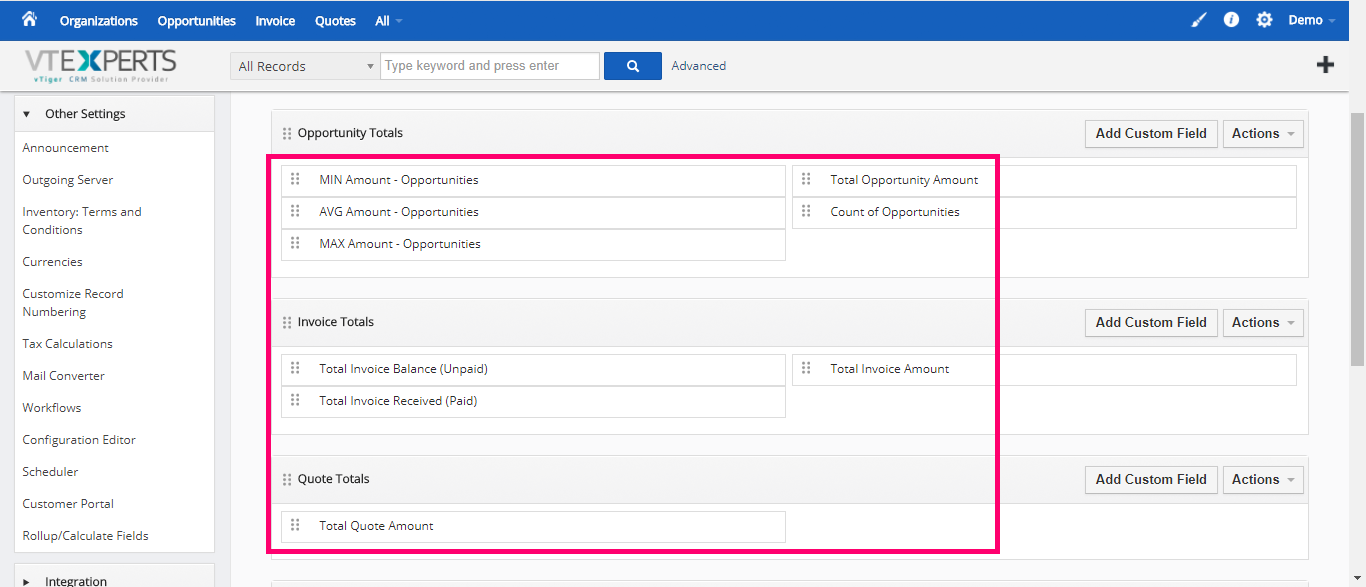The width and height of the screenshot is (1366, 587).
Task: Open the Advanced search link
Action: [699, 66]
